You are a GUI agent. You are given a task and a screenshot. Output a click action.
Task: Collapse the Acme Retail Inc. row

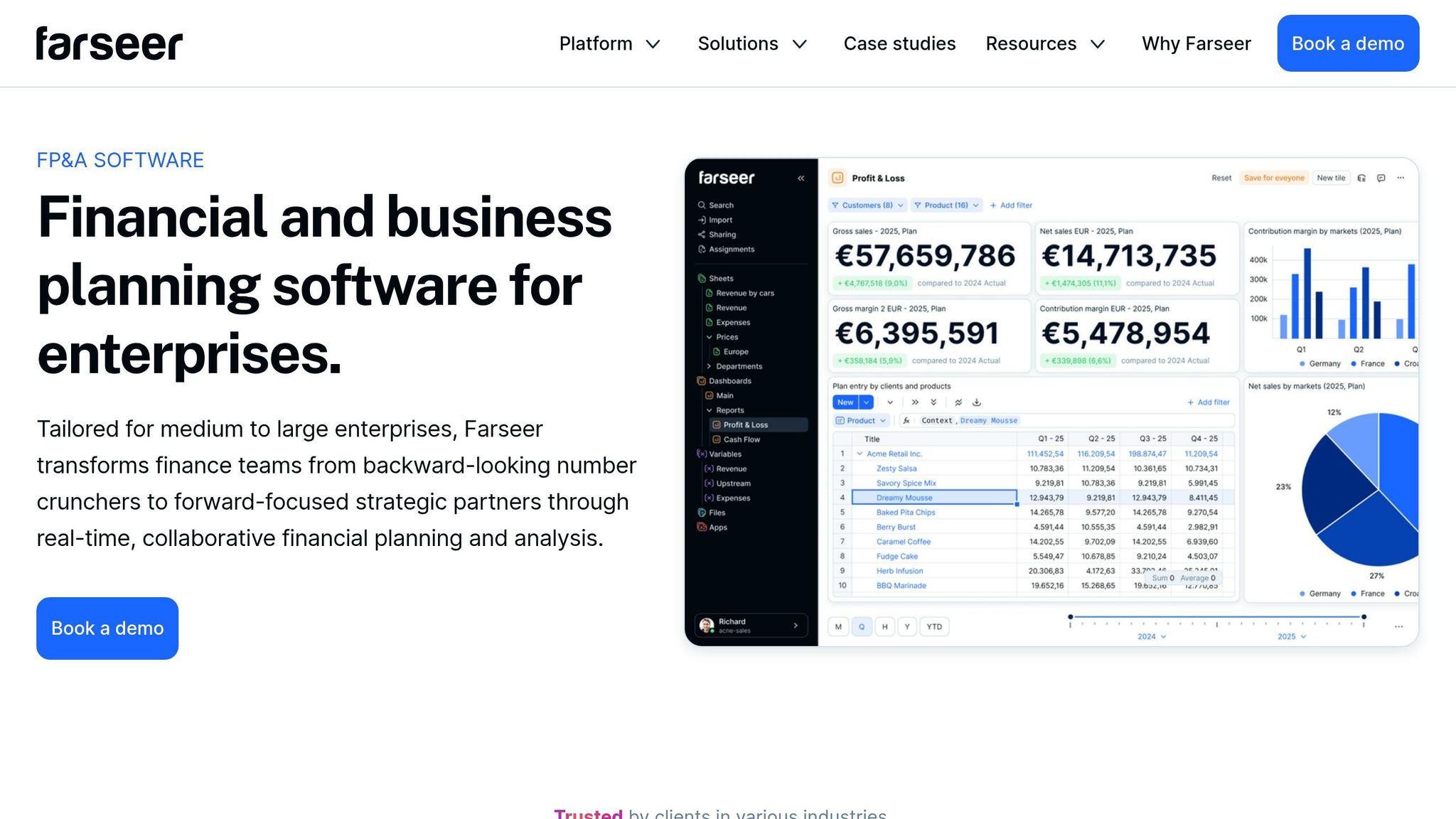point(860,454)
